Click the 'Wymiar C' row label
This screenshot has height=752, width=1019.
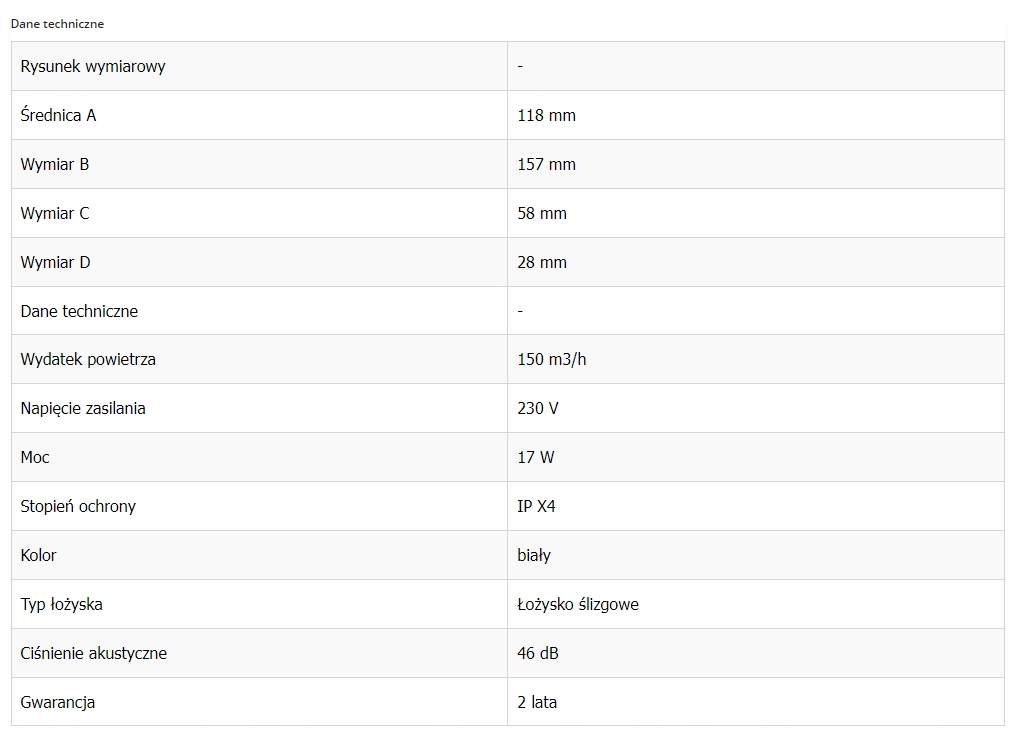55,213
